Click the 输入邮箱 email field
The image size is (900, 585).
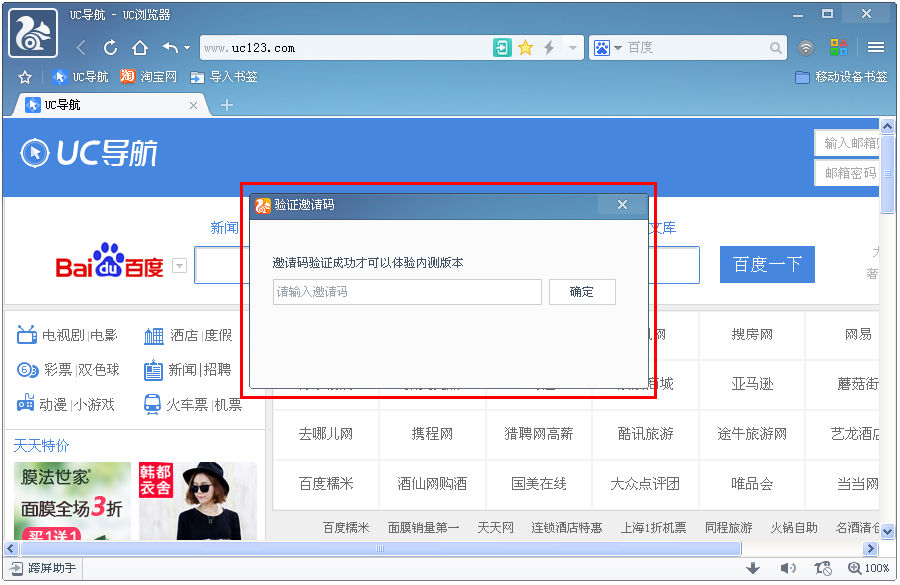[847, 143]
